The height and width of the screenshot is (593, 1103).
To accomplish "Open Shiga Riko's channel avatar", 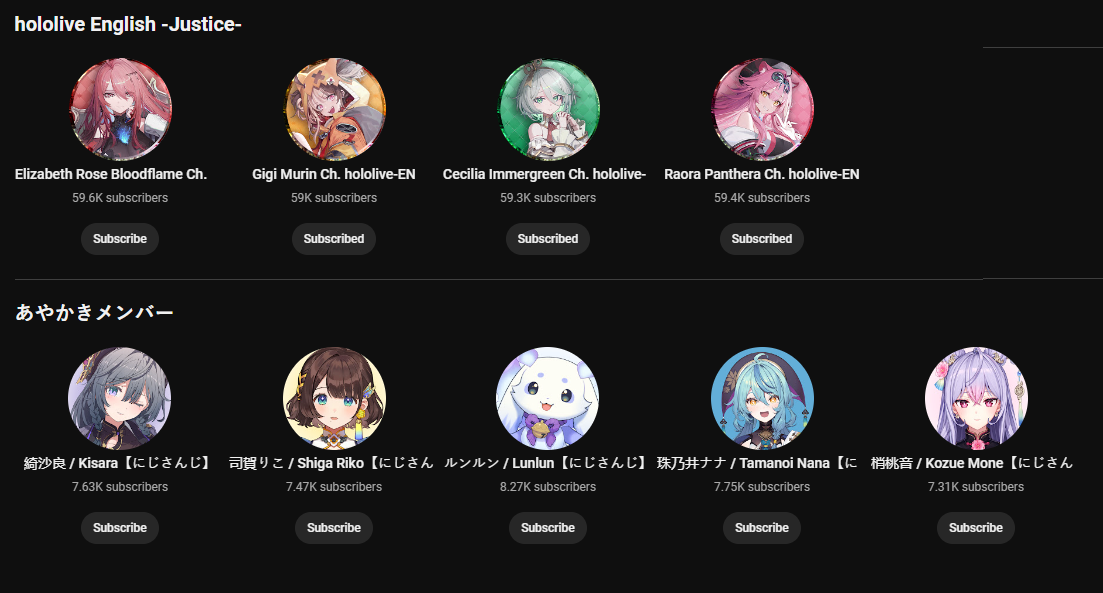I will point(334,398).
